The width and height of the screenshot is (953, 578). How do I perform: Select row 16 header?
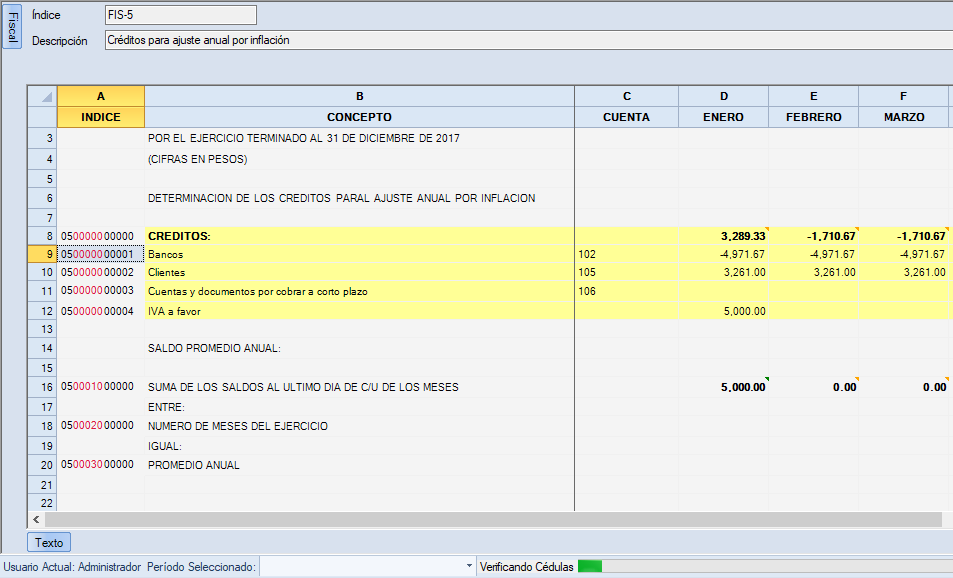(42, 387)
